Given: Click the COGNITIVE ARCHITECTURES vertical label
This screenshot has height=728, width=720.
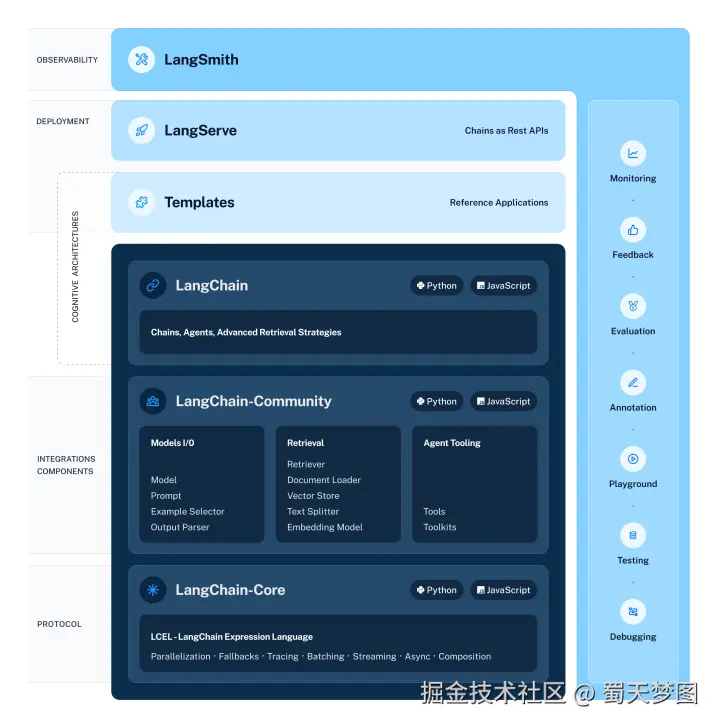Looking at the screenshot, I should point(75,266).
